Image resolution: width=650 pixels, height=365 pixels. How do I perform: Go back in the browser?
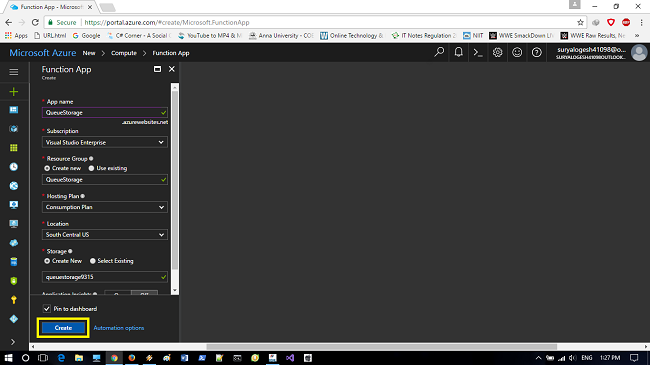click(9, 22)
